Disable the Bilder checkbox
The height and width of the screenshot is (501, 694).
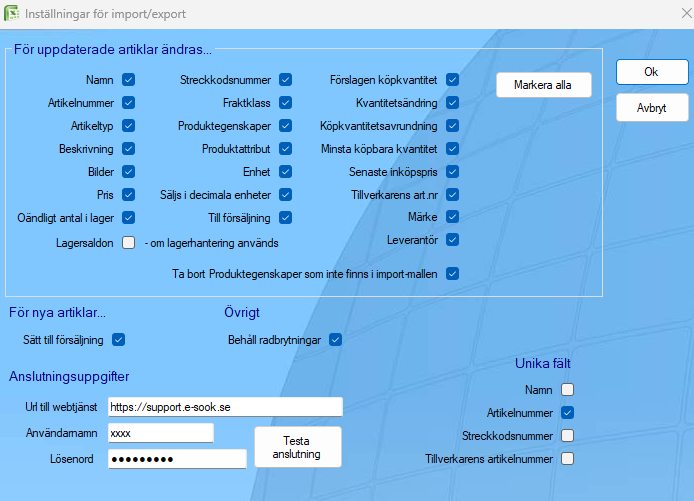[128, 172]
